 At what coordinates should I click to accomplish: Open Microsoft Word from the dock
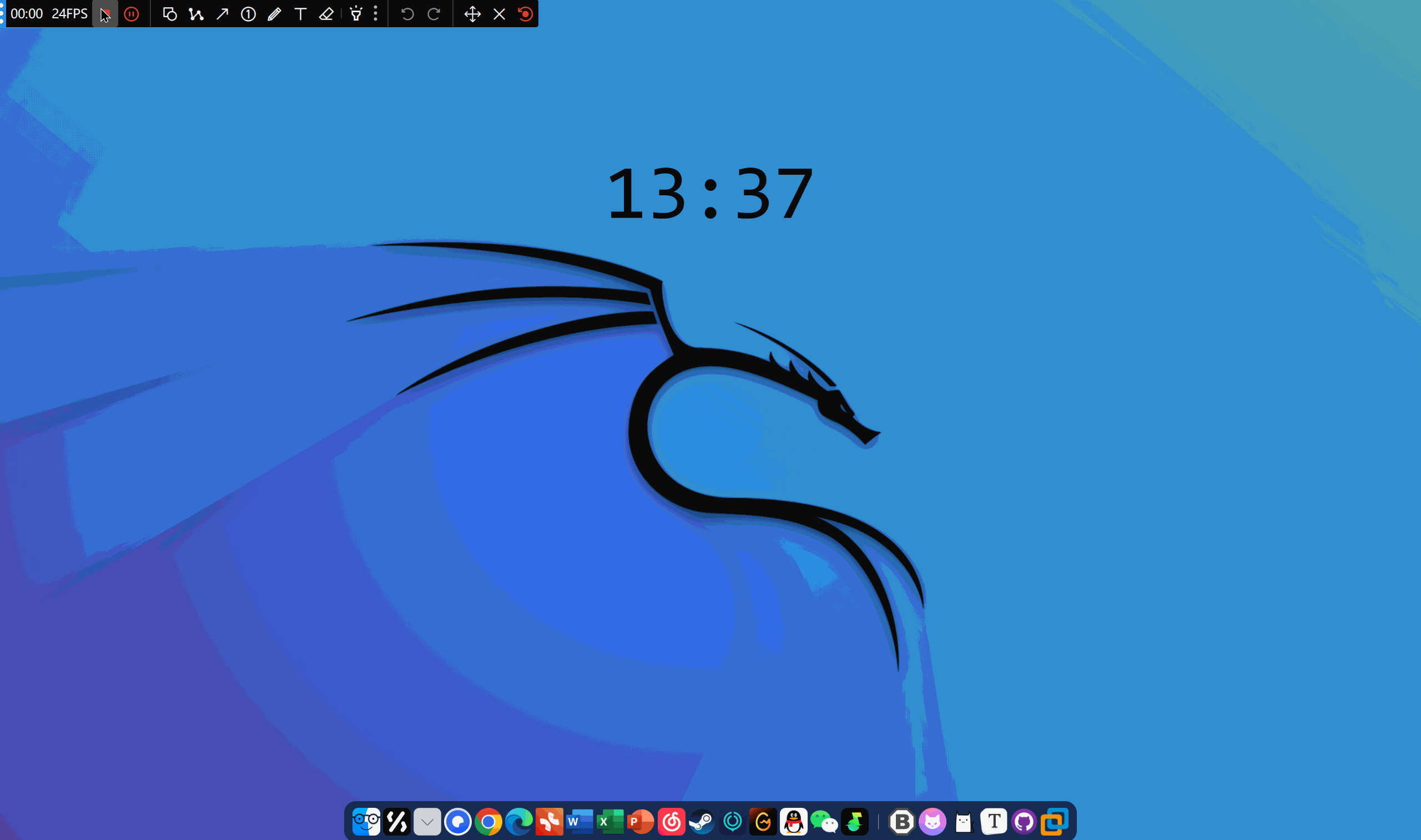[580, 822]
